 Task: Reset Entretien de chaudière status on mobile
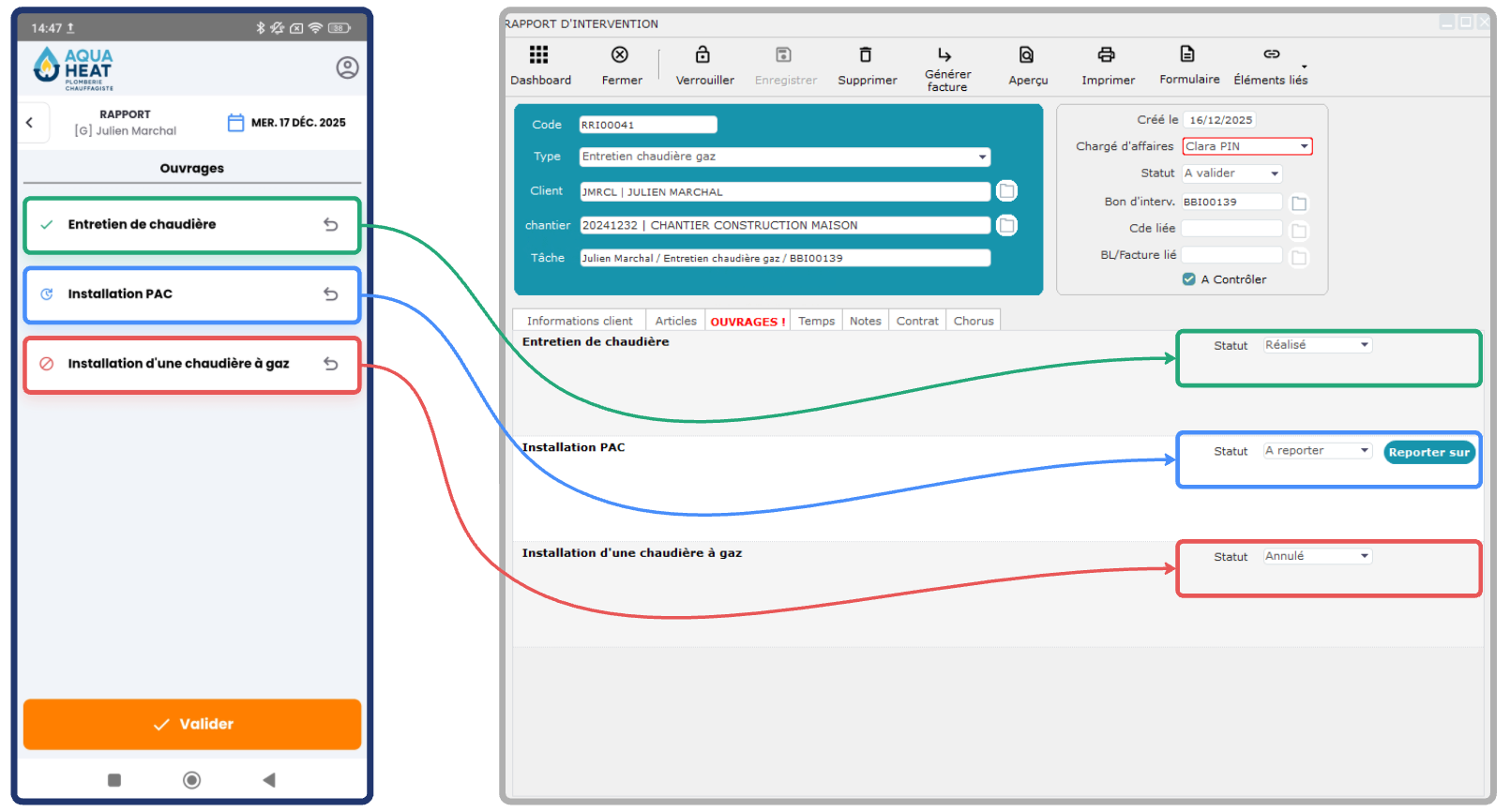[x=331, y=225]
